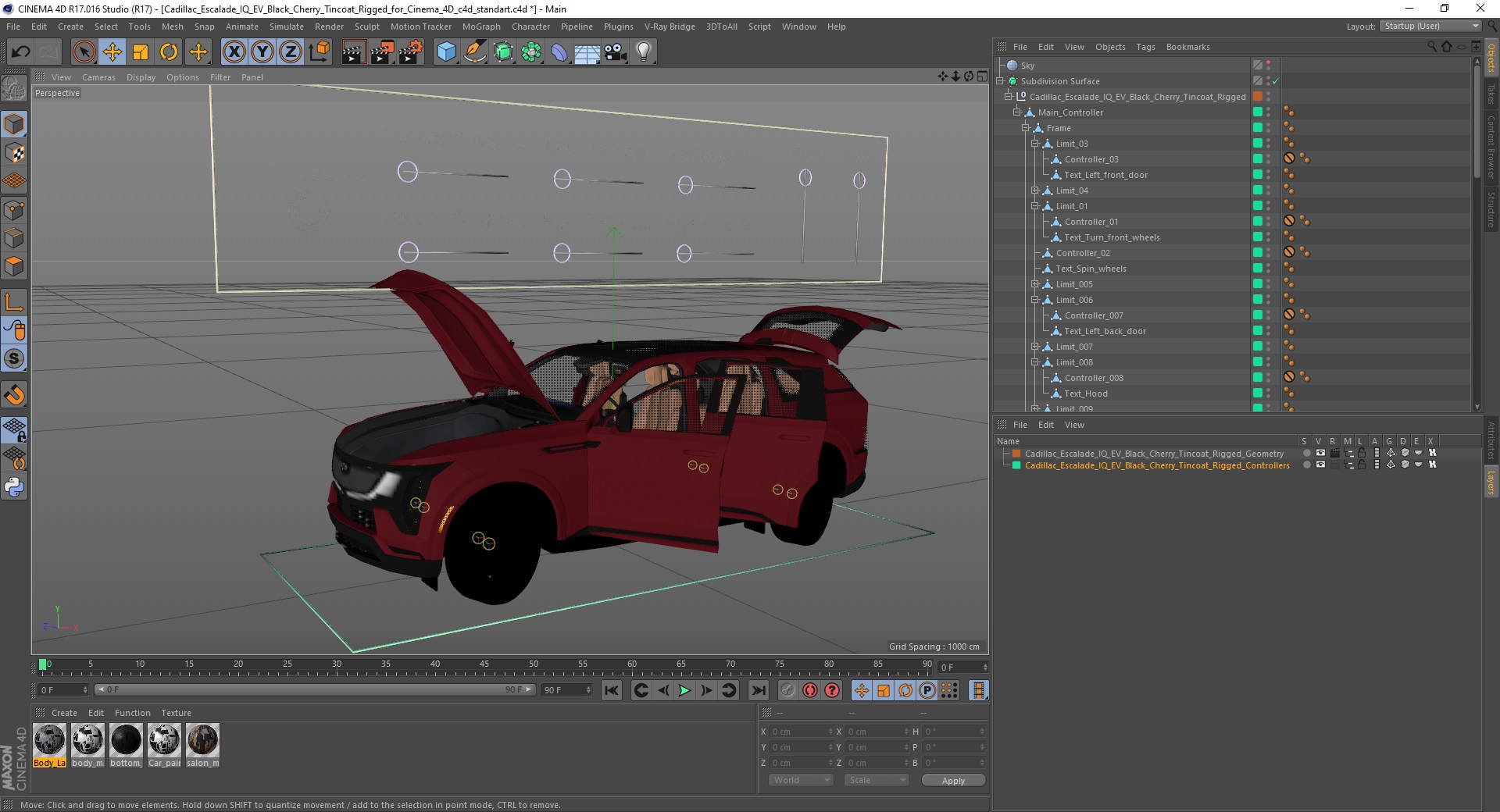Toggle the Y axis lock
This screenshot has height=812, width=1500.
click(262, 52)
